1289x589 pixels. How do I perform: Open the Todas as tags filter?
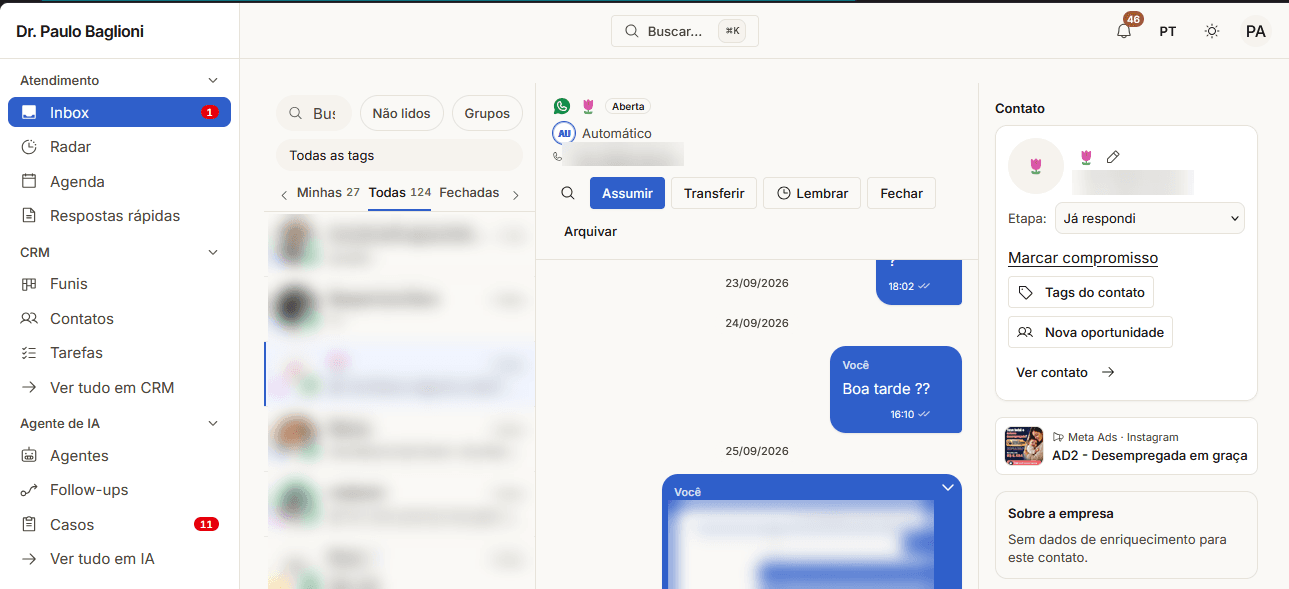coord(399,155)
